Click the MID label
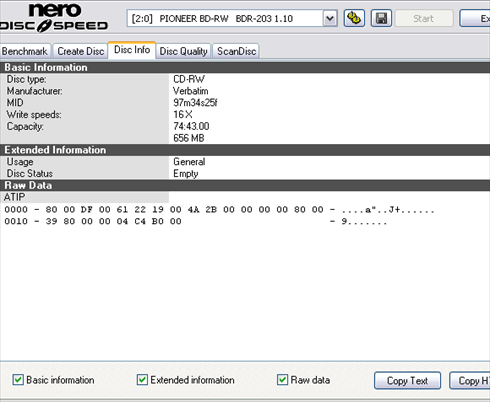490x402 pixels. (15, 103)
